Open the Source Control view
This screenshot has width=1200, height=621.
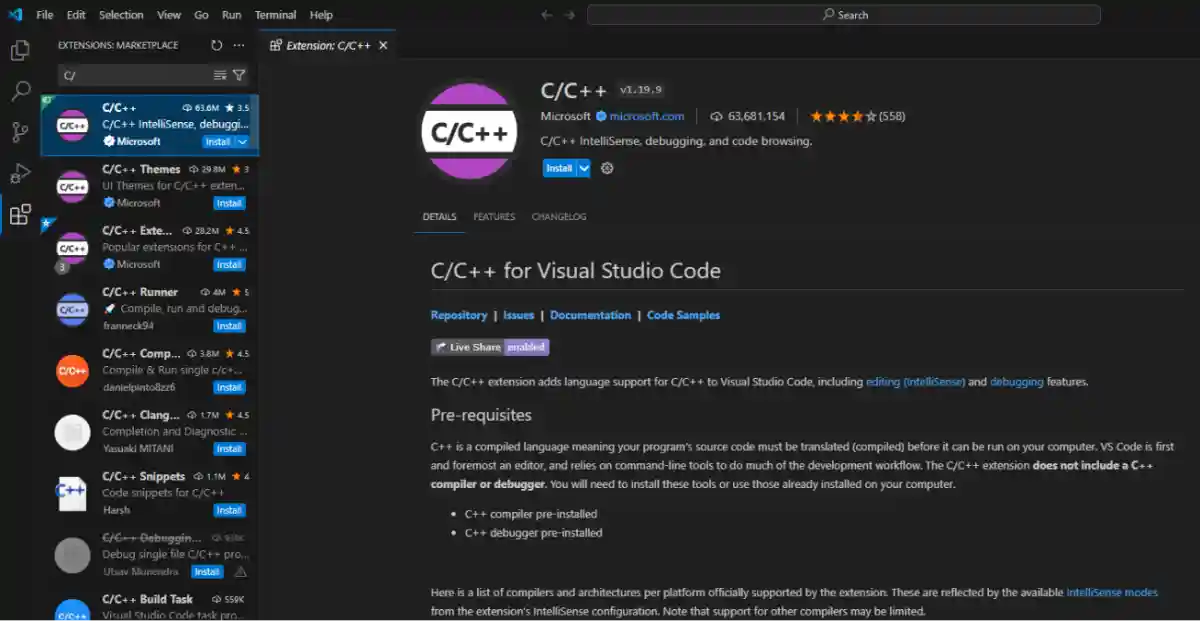pos(18,131)
